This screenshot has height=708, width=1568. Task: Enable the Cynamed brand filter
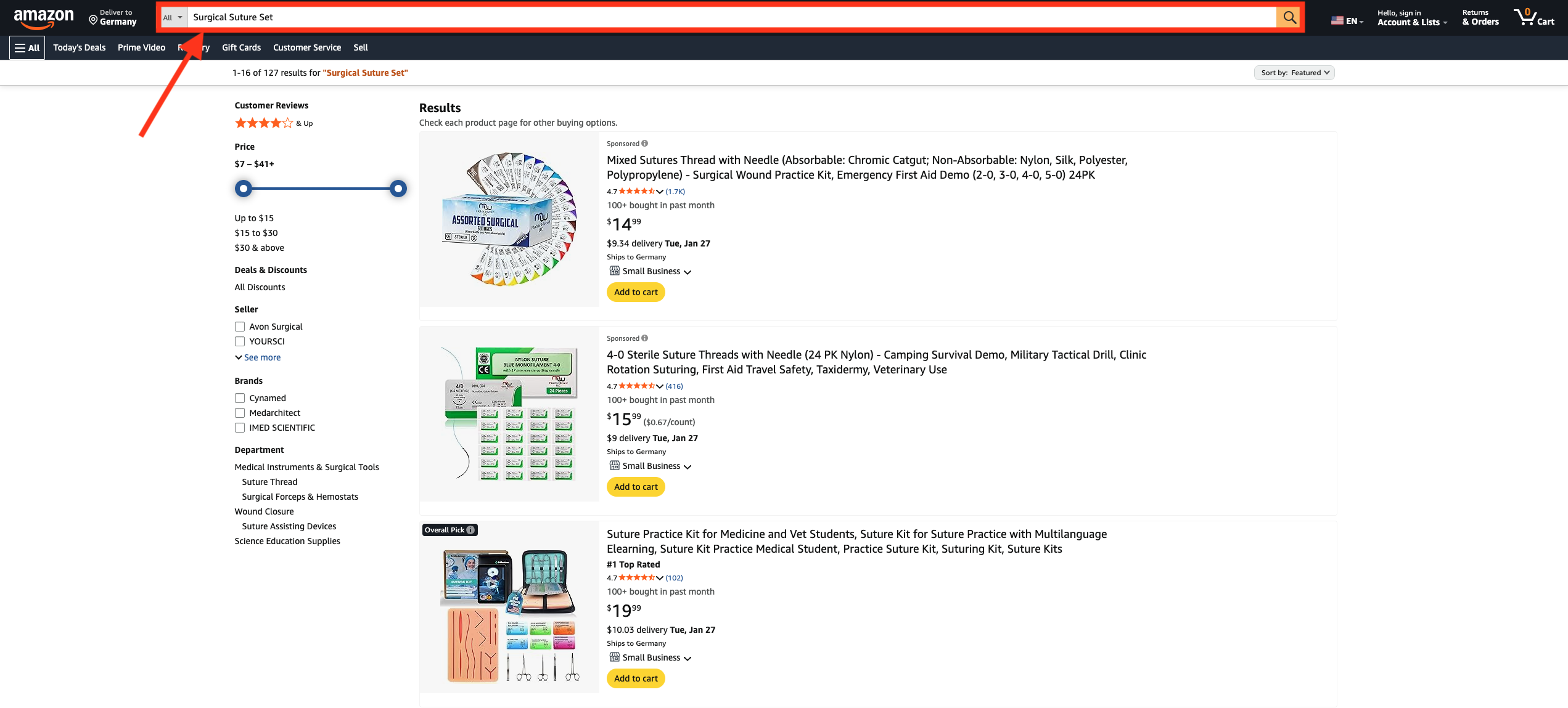point(240,398)
